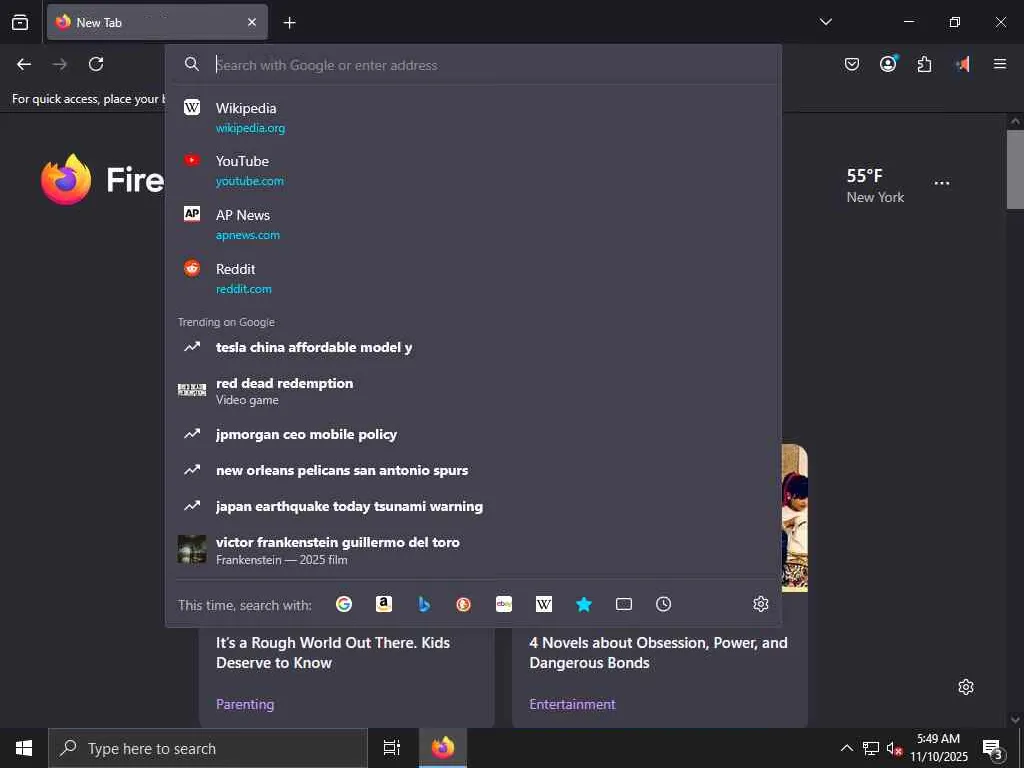Select the New Tab tab
The image size is (1024, 768).
click(157, 22)
